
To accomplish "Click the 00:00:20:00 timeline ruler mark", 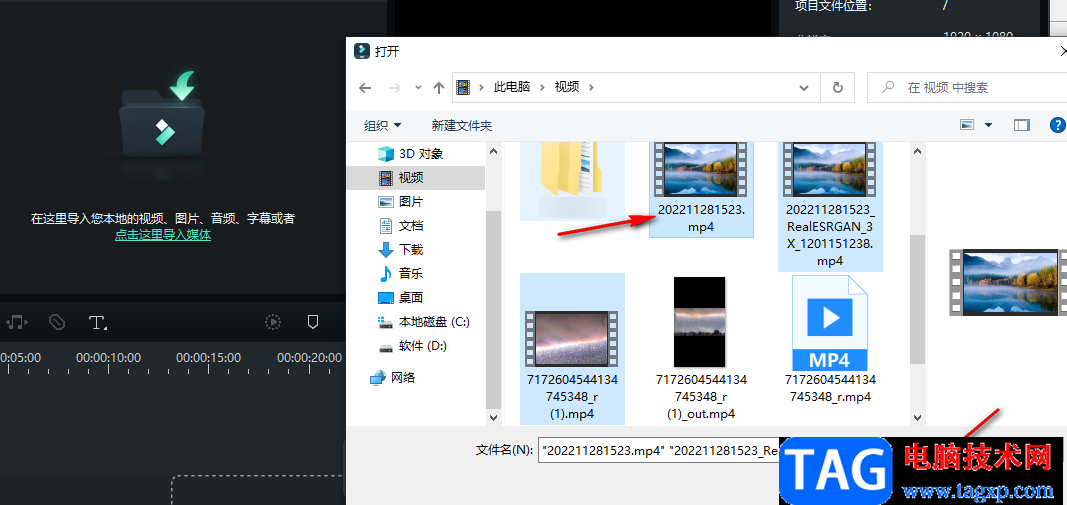I will point(309,357).
